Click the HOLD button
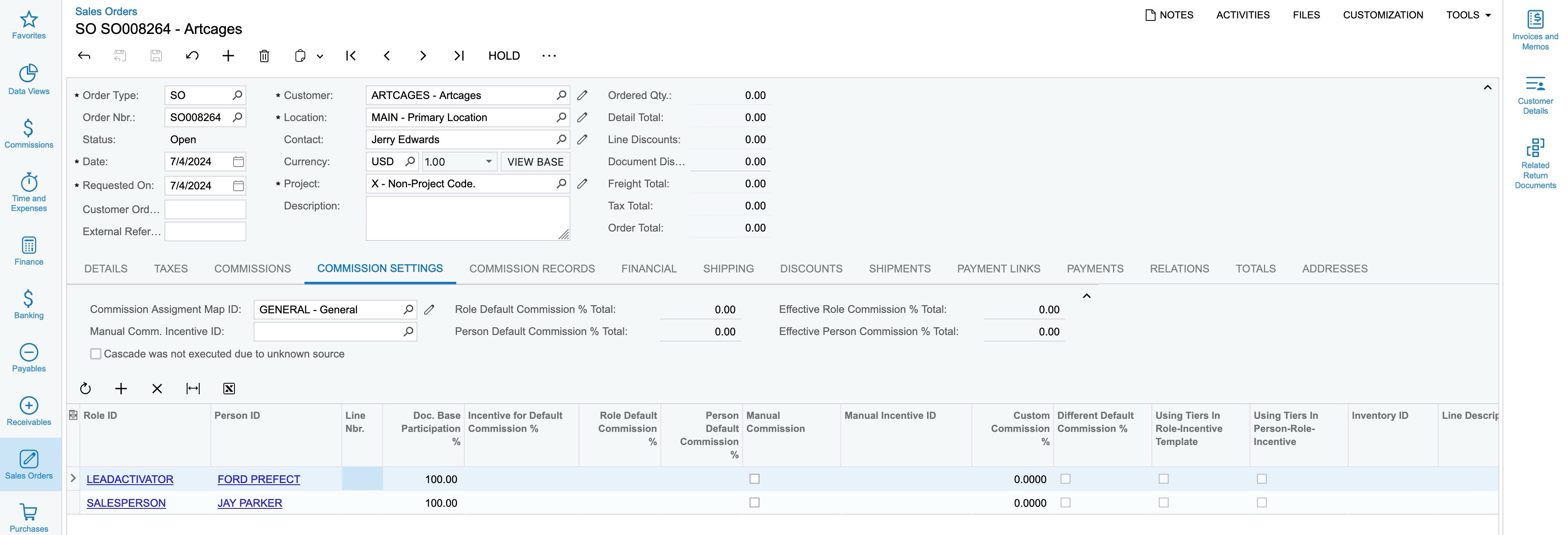The width and height of the screenshot is (1568, 535). click(504, 56)
